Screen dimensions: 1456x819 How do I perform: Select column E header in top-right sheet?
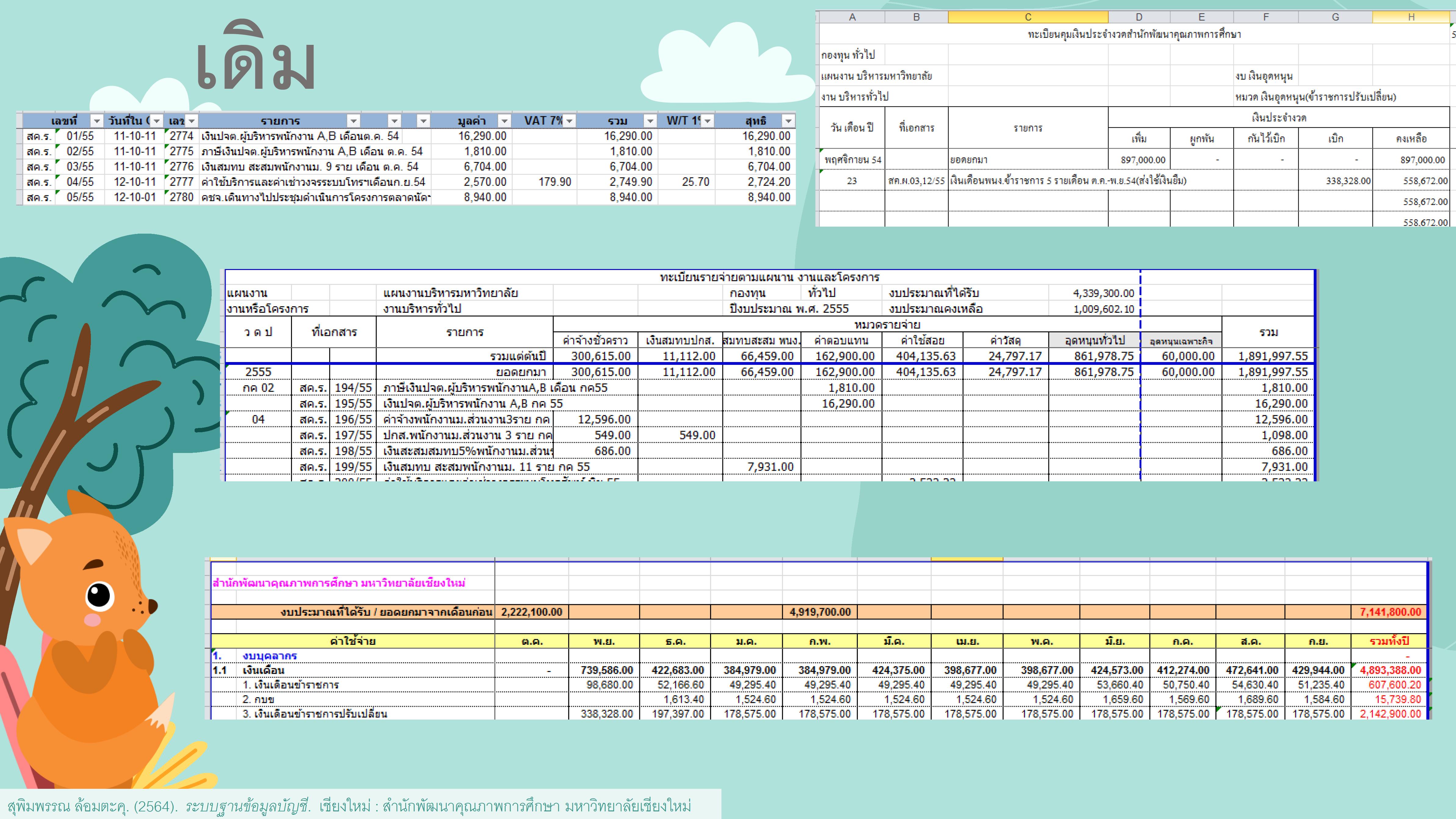click(1202, 17)
